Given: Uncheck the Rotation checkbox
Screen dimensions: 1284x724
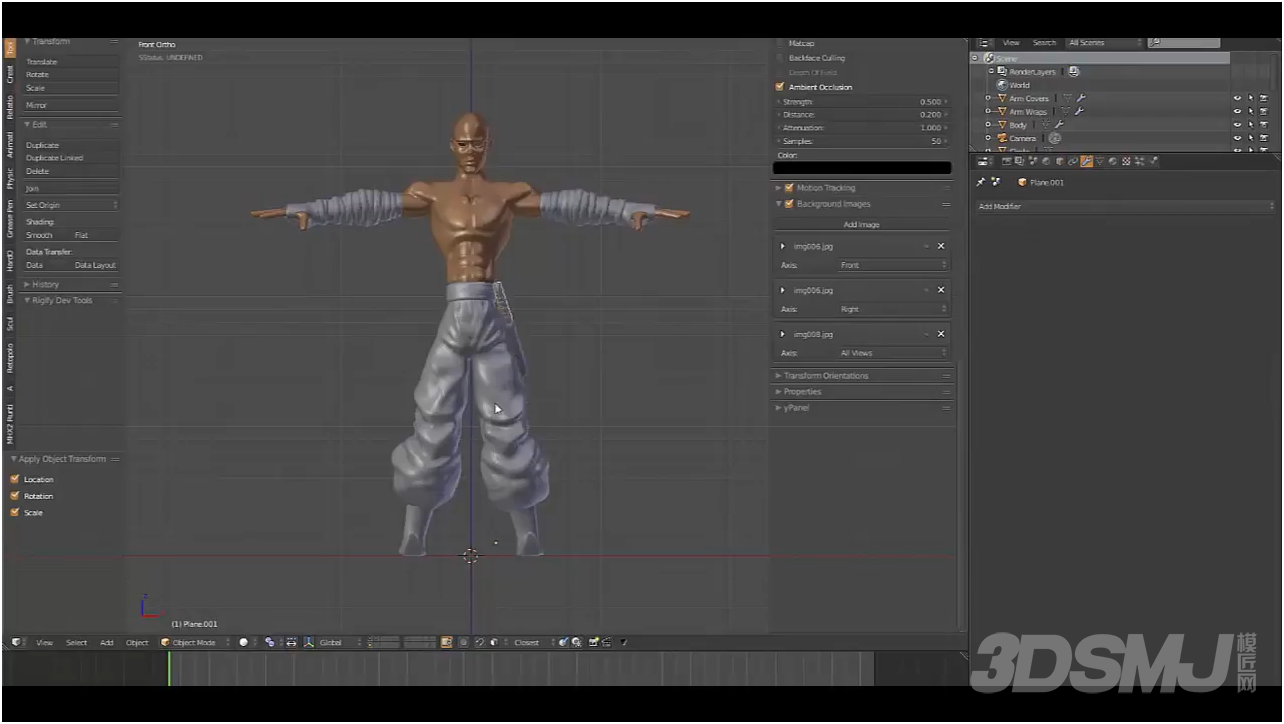Looking at the screenshot, I should 15,495.
